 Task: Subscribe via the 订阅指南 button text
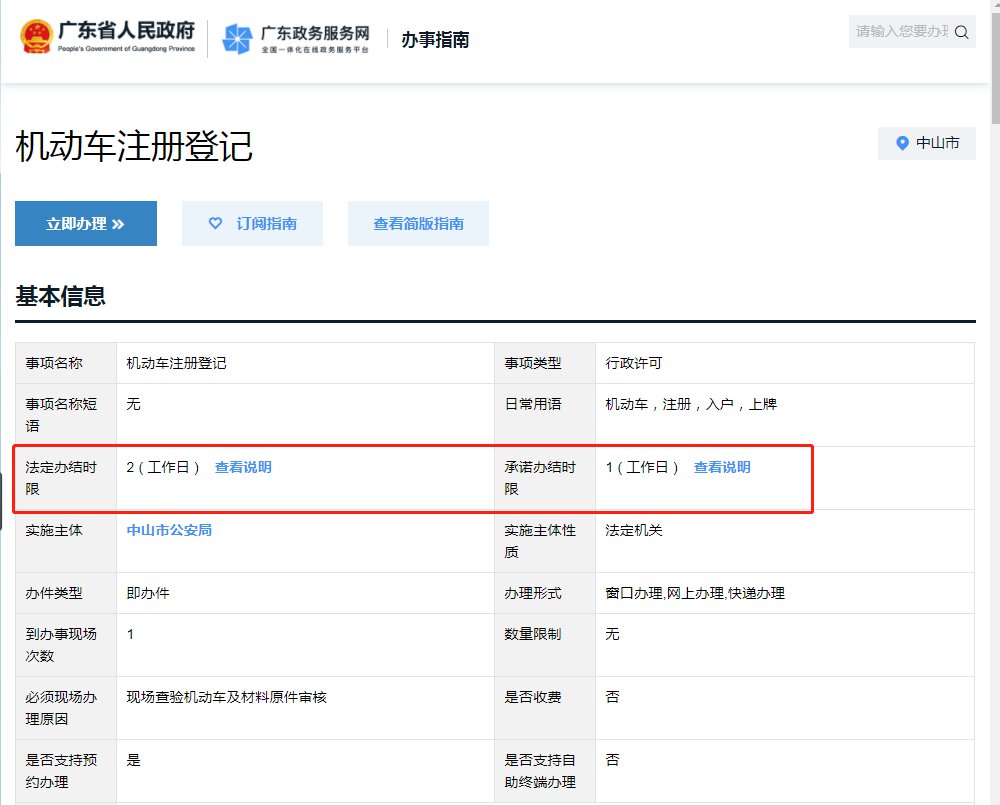pyautogui.click(x=266, y=223)
